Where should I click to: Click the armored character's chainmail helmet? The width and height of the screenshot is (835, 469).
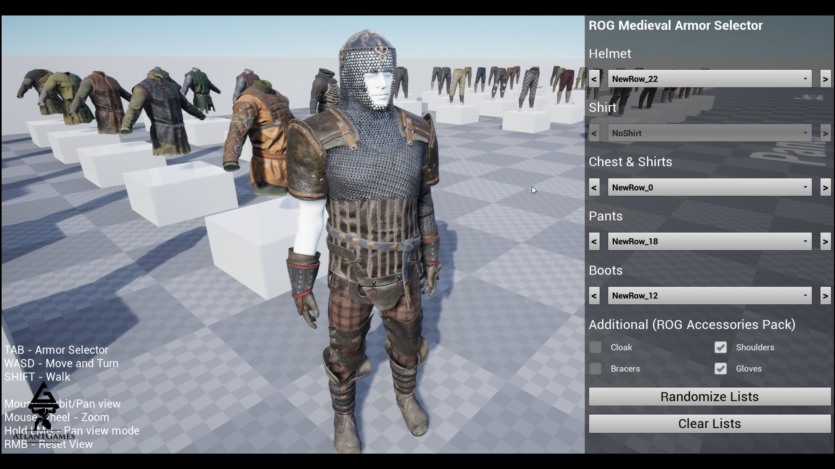(x=368, y=69)
